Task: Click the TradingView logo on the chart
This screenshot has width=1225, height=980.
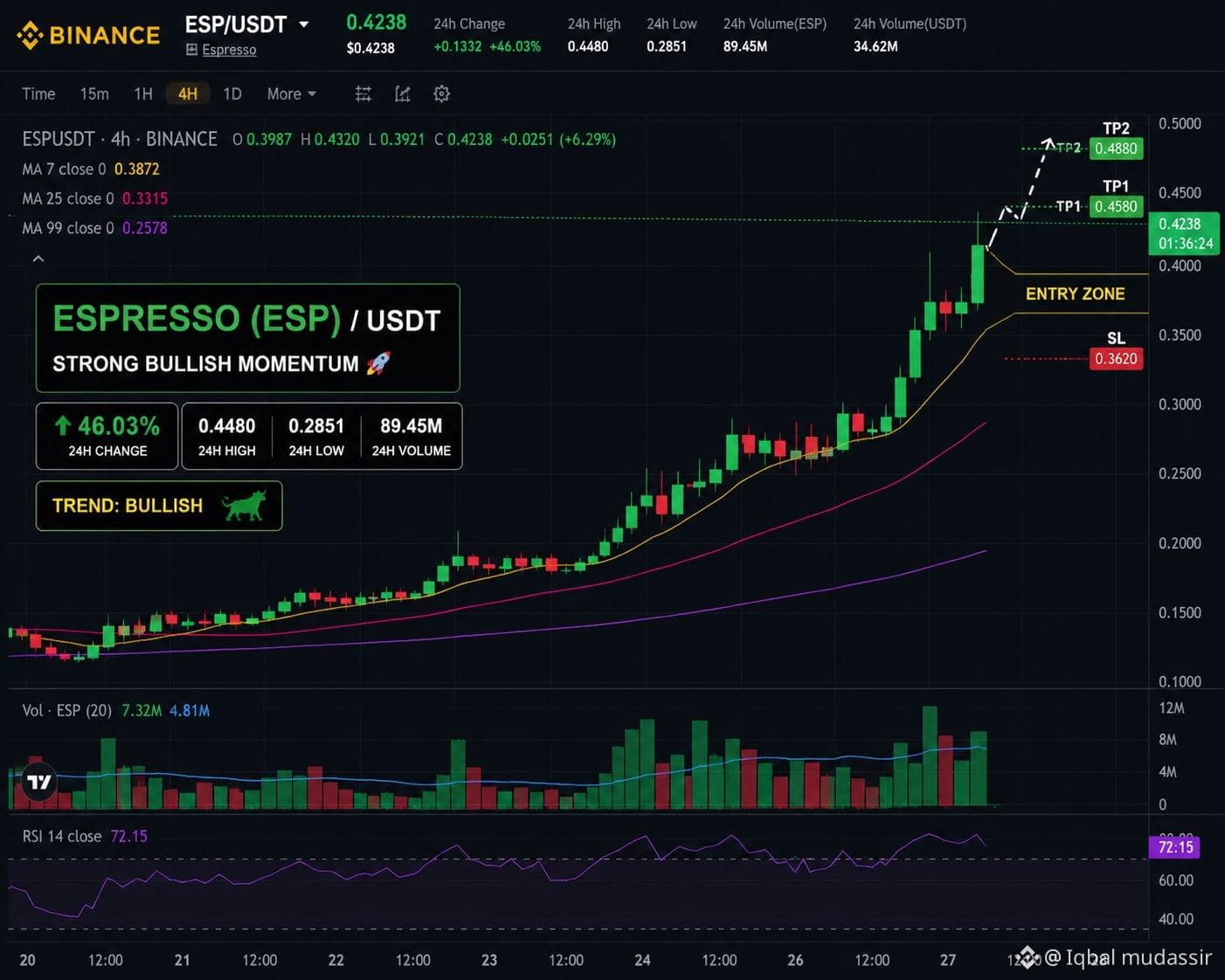Action: (39, 782)
